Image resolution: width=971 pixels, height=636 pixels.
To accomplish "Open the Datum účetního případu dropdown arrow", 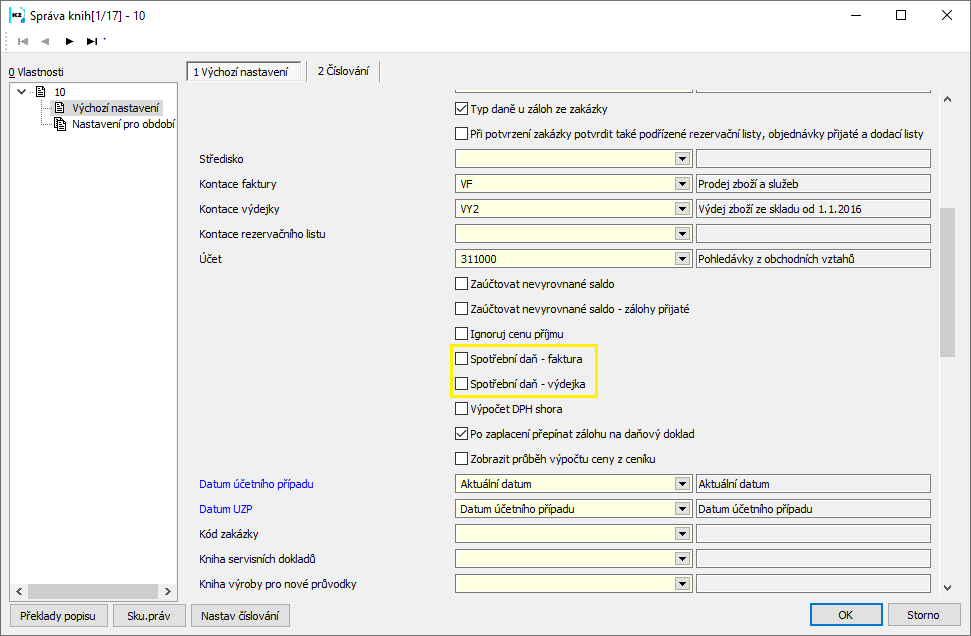I will 682,484.
